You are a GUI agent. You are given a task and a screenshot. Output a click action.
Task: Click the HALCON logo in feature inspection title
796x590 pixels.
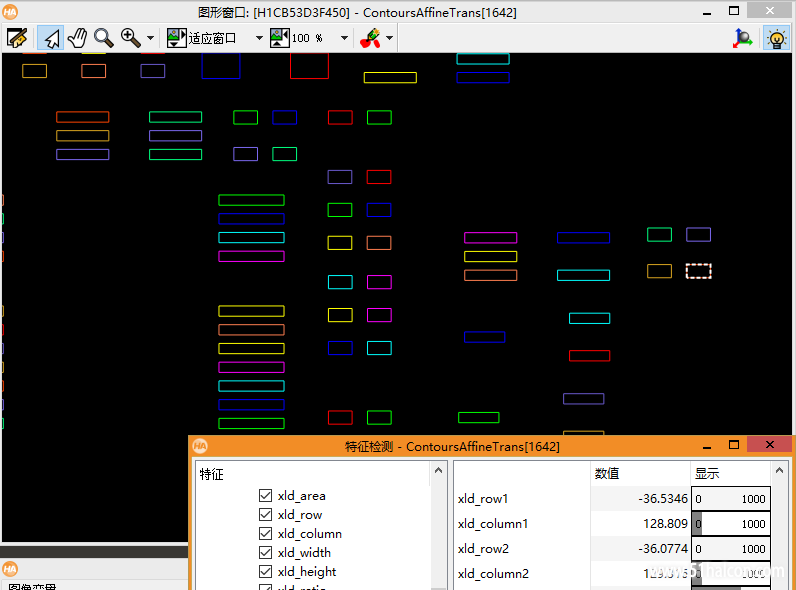click(x=200, y=446)
